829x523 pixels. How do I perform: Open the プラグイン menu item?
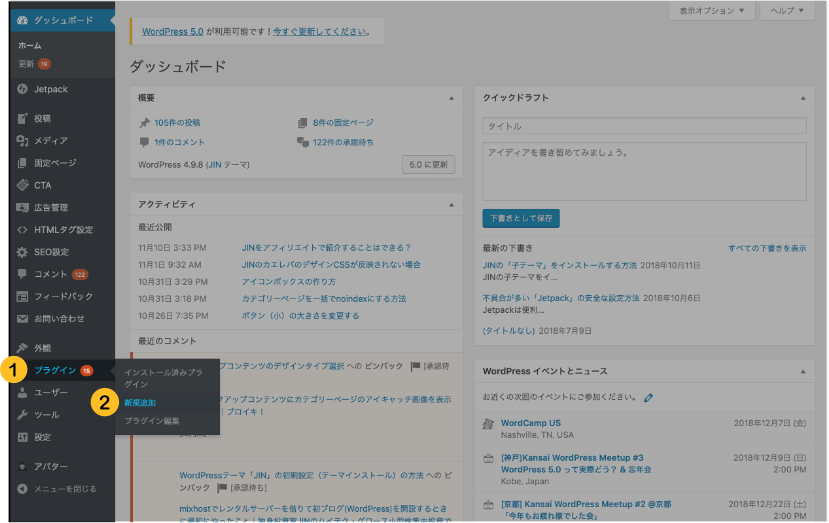[x=55, y=370]
